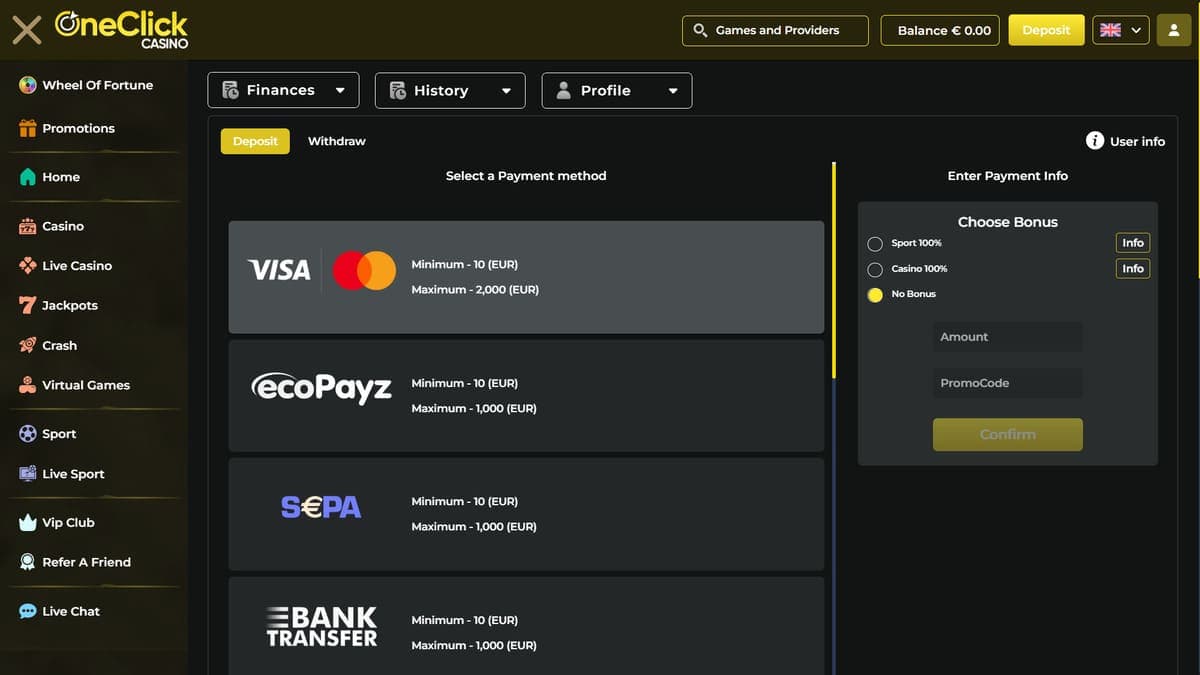Screen dimensions: 1200x675
Task: Click the Finances wallet icon
Action: [x=230, y=90]
